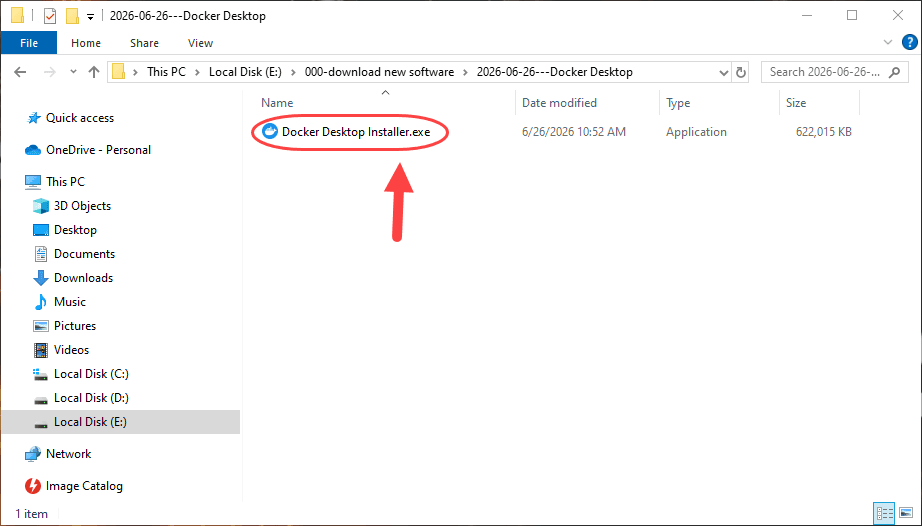The width and height of the screenshot is (922, 526).
Task: Click the 622,015 KB size cell
Action: pyautogui.click(x=824, y=132)
